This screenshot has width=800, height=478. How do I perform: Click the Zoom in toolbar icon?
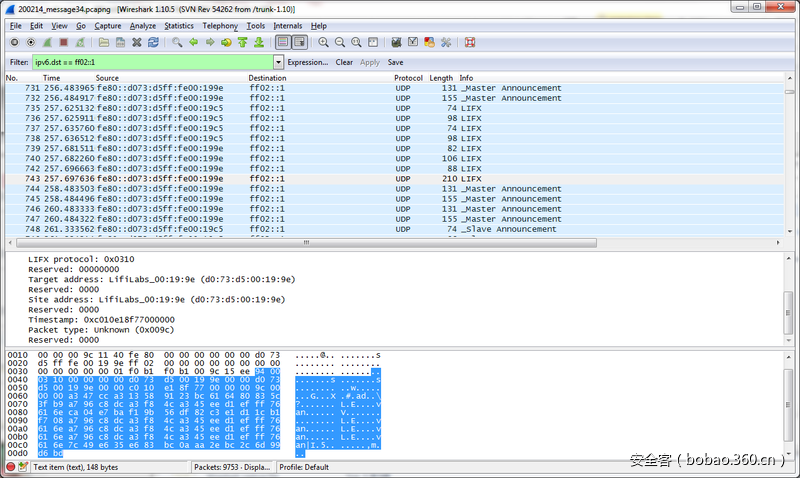(323, 43)
